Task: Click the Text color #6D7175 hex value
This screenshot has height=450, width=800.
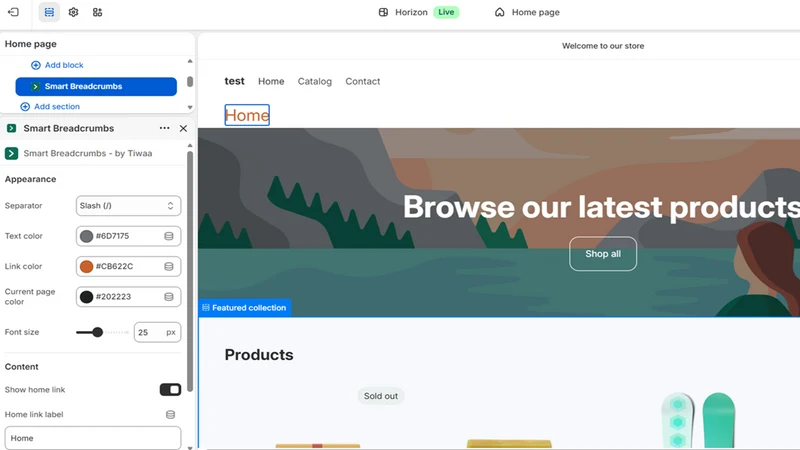Action: (113, 236)
